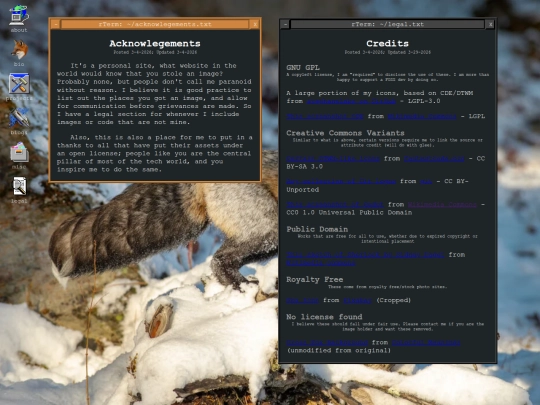Open window menu of acknowlegements.txt window
Screen dimensions: 540x405
point(56,24)
